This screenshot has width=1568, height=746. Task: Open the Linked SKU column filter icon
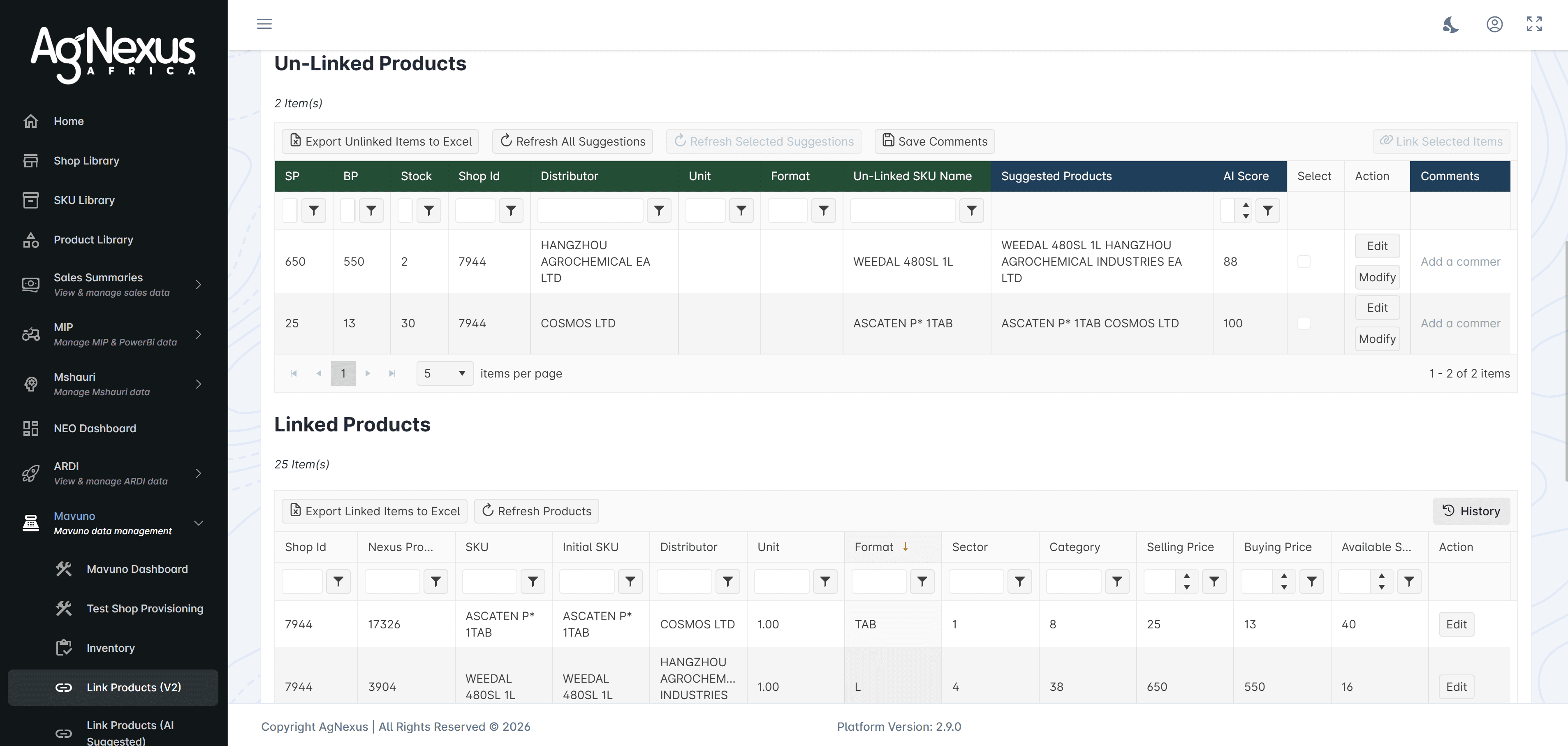point(533,582)
